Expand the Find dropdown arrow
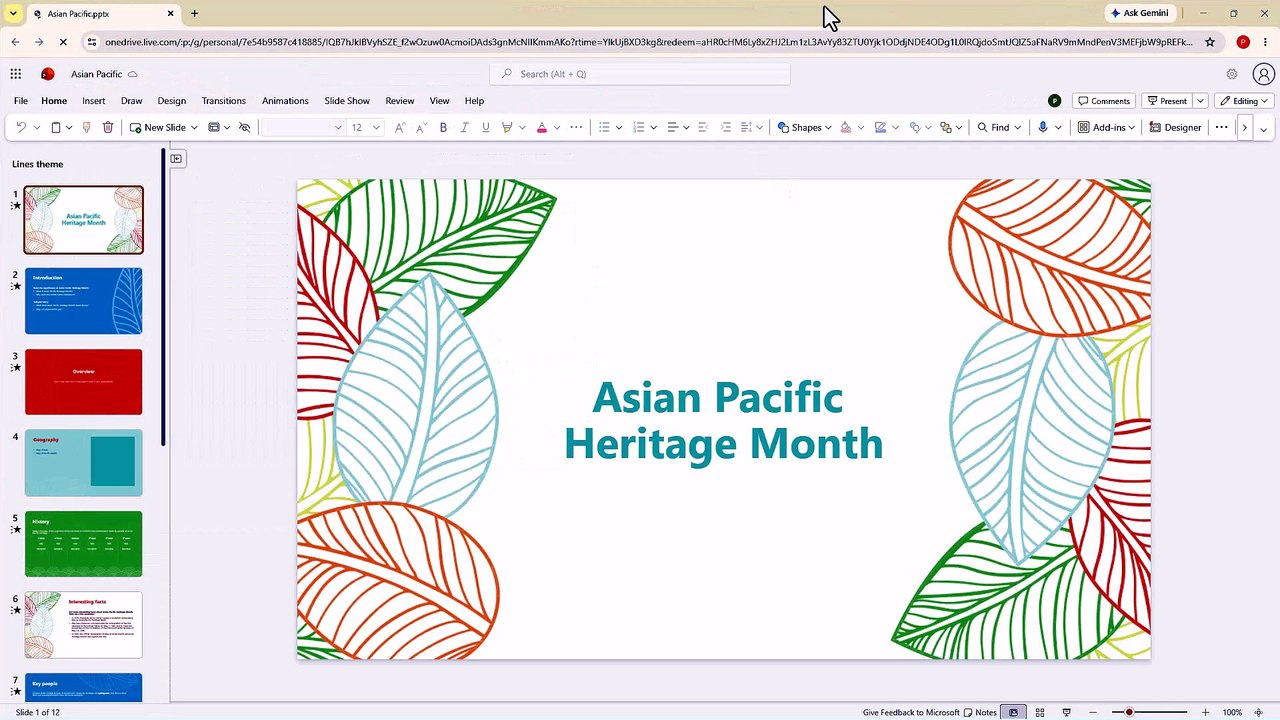 point(1019,128)
